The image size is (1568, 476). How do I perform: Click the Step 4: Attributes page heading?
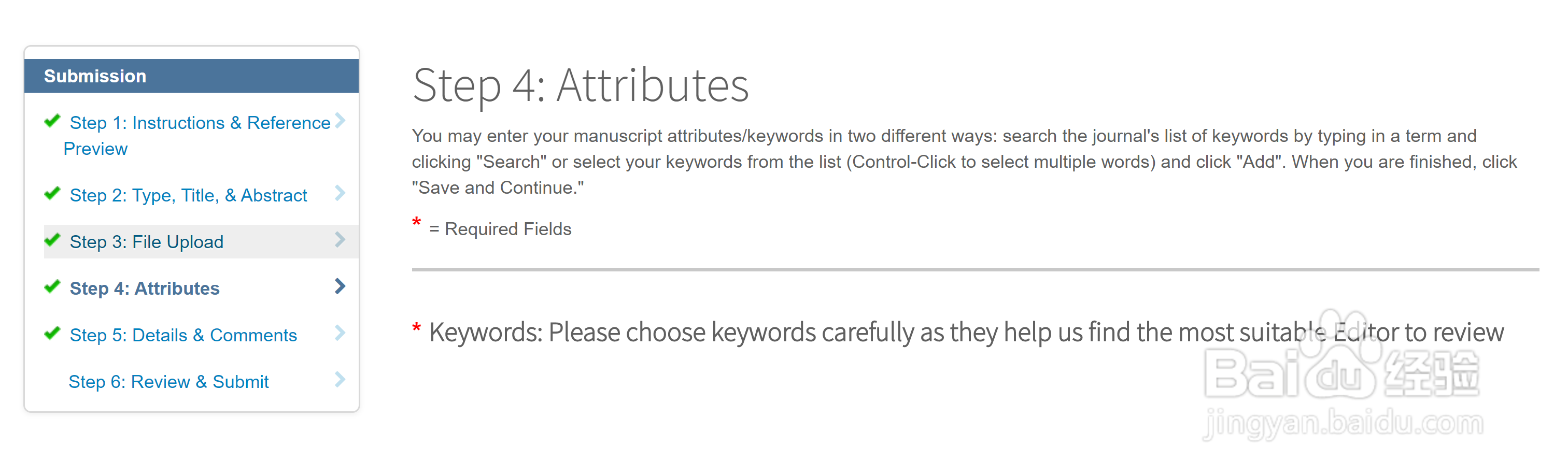tap(581, 85)
